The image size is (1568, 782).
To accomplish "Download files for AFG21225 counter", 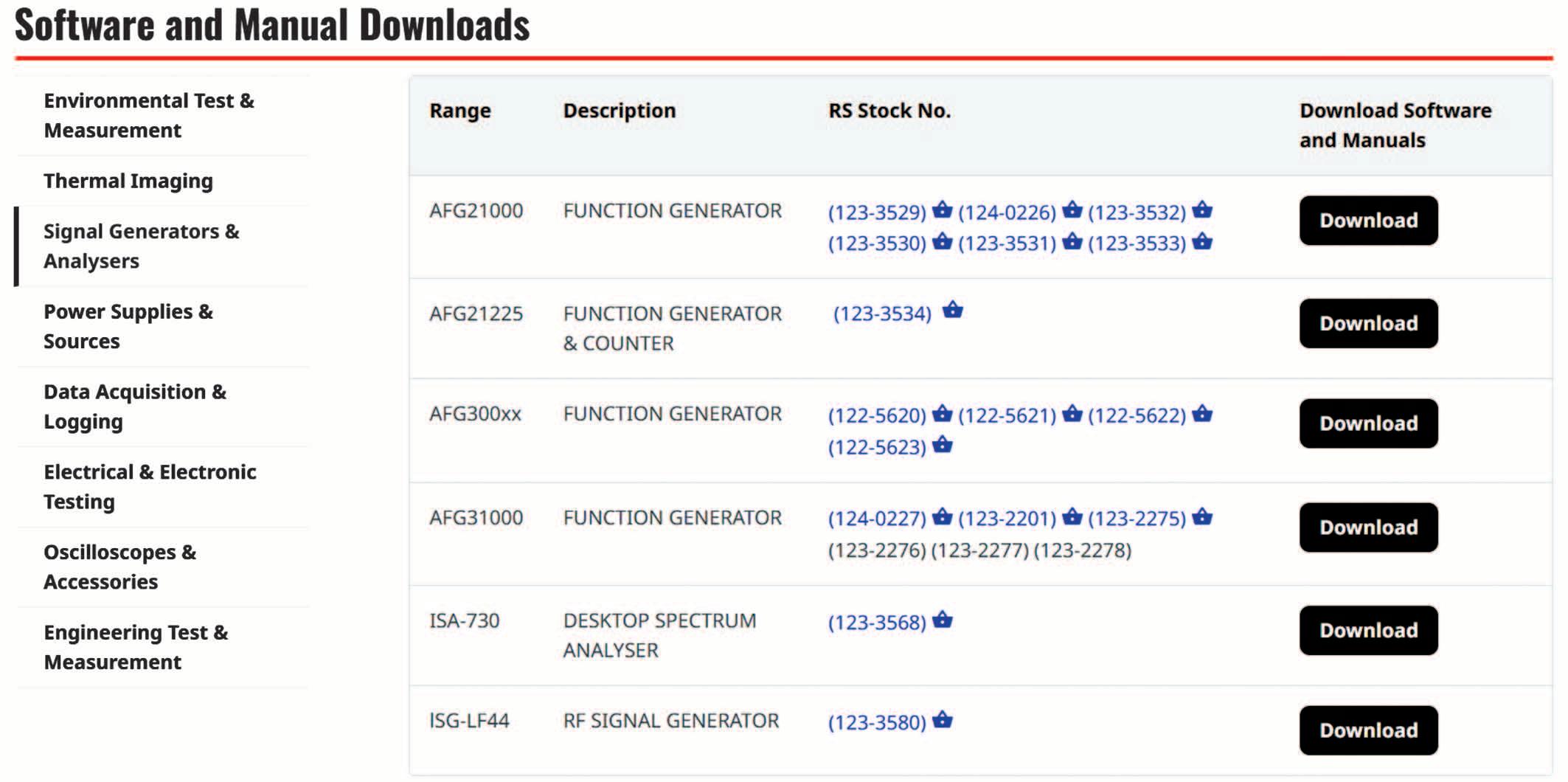I will 1368,323.
